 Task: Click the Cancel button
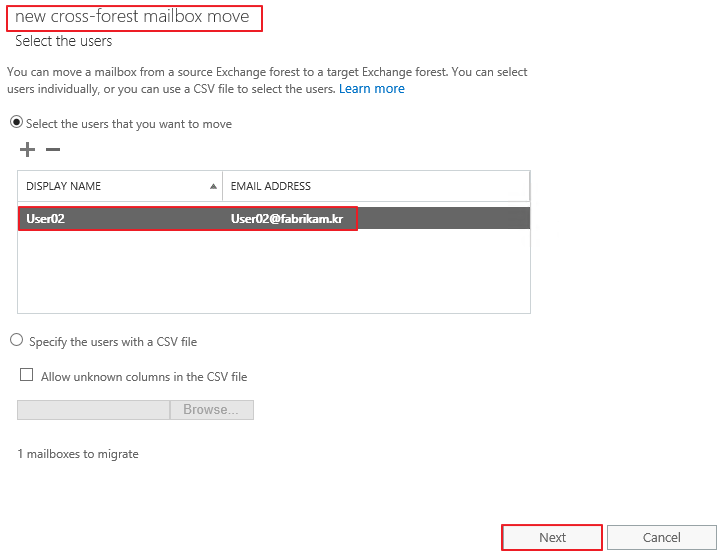point(662,537)
